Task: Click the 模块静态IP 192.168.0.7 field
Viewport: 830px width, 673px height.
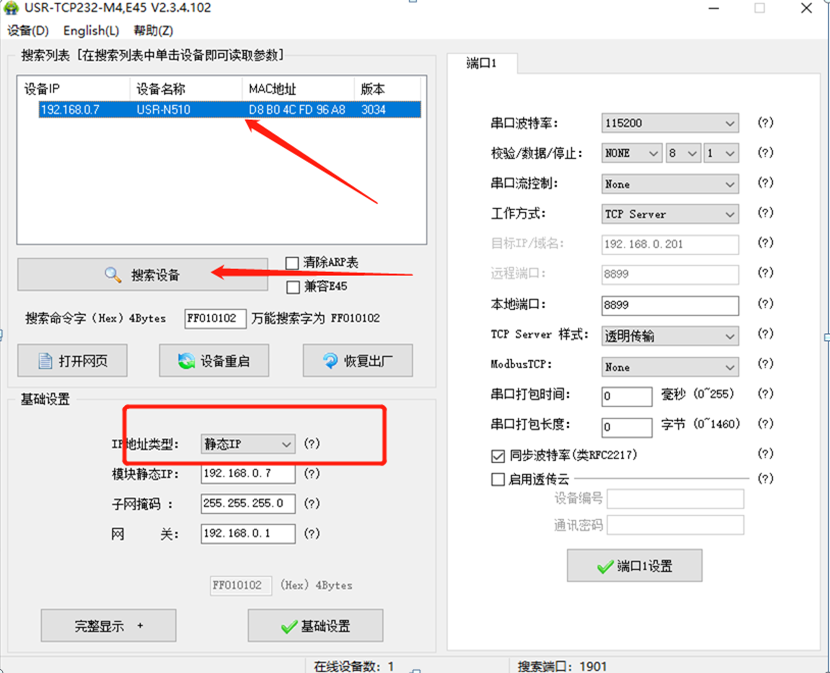Action: point(248,473)
